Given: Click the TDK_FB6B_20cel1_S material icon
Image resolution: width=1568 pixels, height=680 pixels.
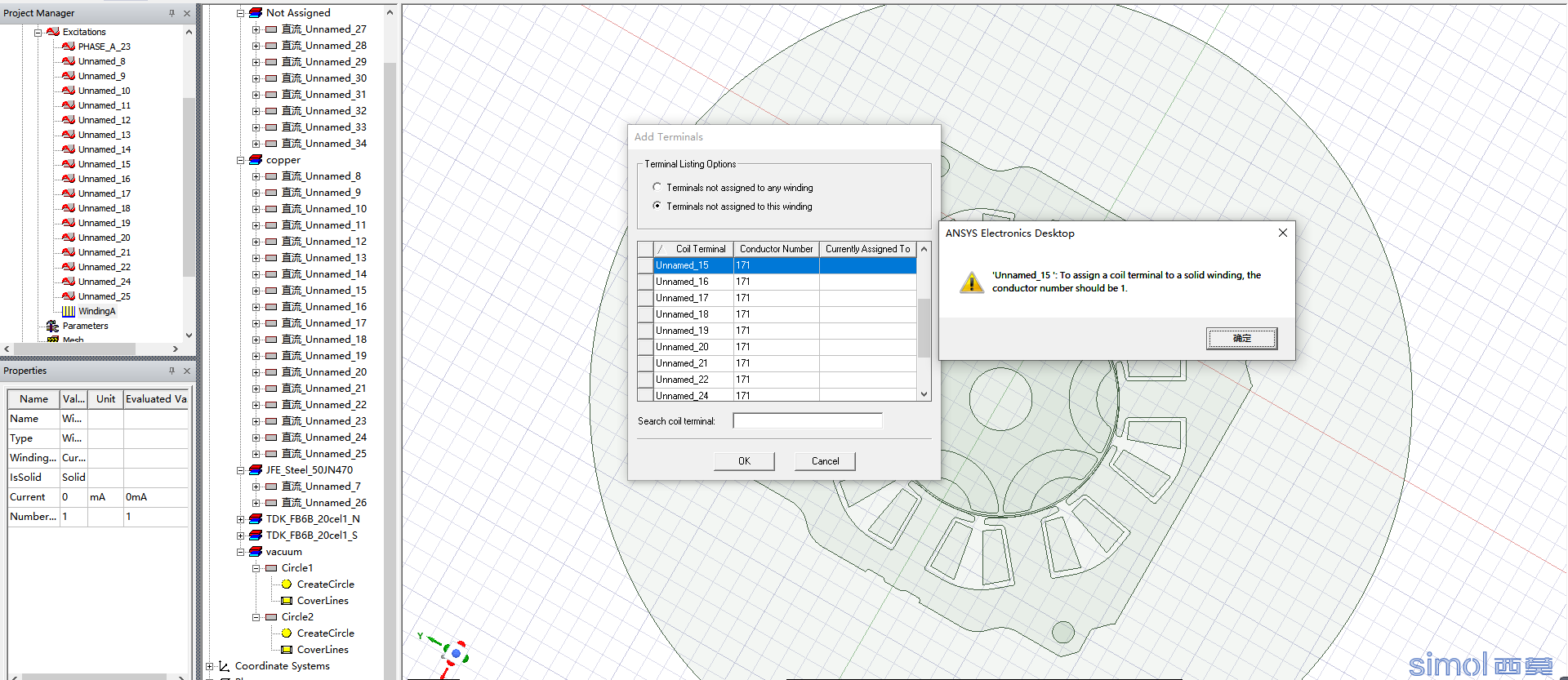Looking at the screenshot, I should pyautogui.click(x=256, y=536).
